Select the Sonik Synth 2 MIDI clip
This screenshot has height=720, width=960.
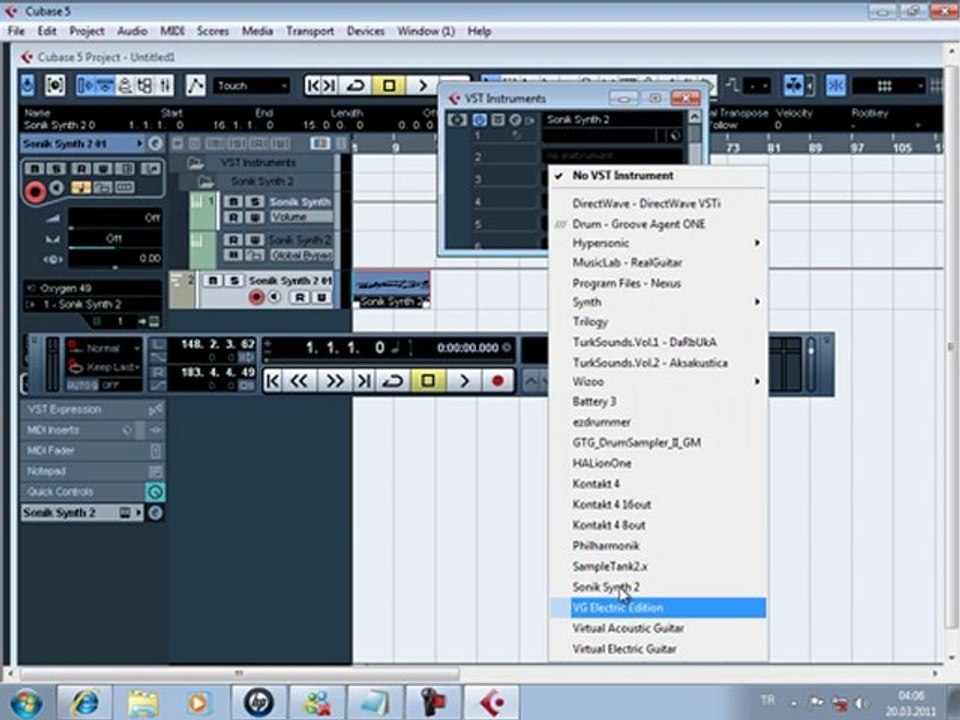(392, 289)
